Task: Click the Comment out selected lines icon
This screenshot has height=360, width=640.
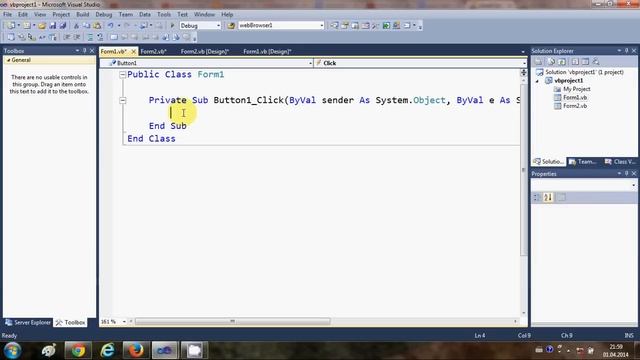Action: click(x=91, y=37)
